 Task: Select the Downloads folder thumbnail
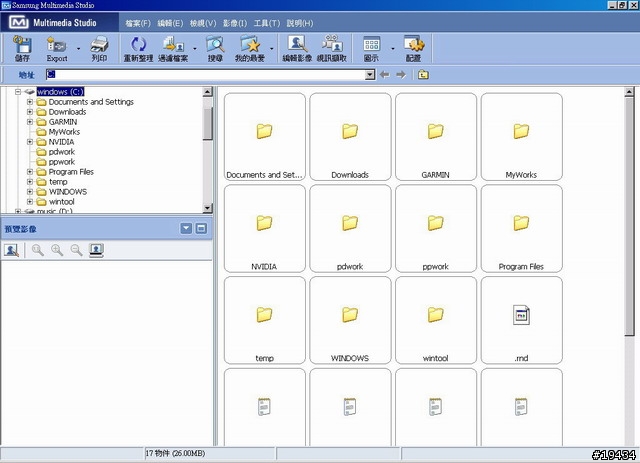(350, 137)
